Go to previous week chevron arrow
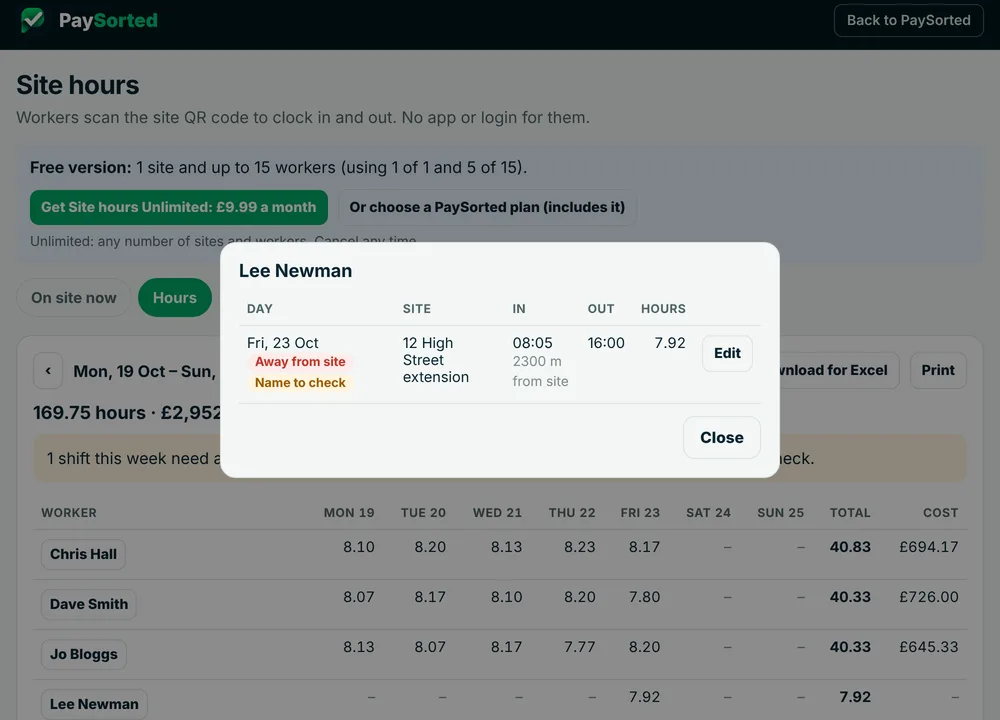Viewport: 1000px width, 720px height. [x=48, y=371]
